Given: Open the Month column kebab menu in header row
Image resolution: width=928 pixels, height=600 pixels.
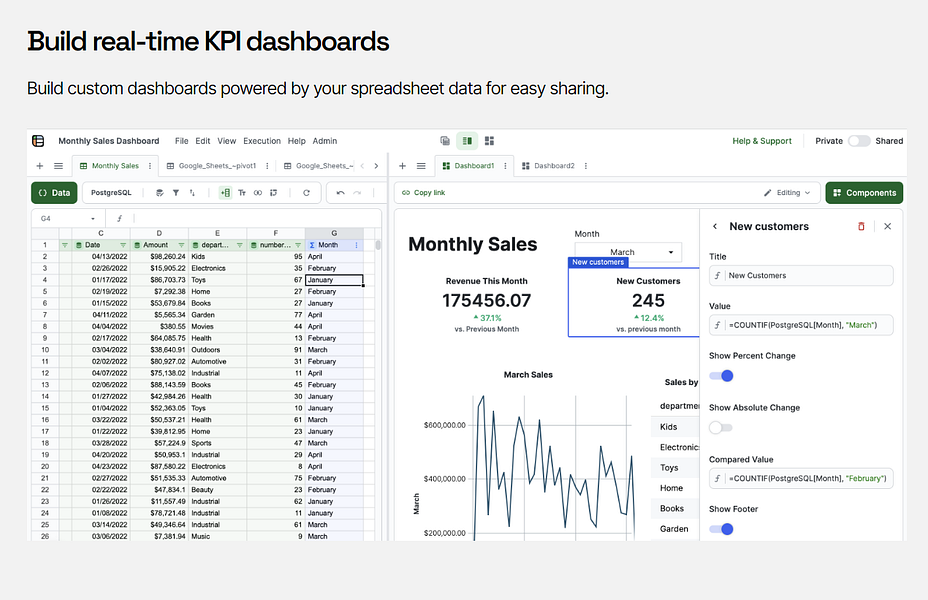Looking at the screenshot, I should (x=356, y=245).
